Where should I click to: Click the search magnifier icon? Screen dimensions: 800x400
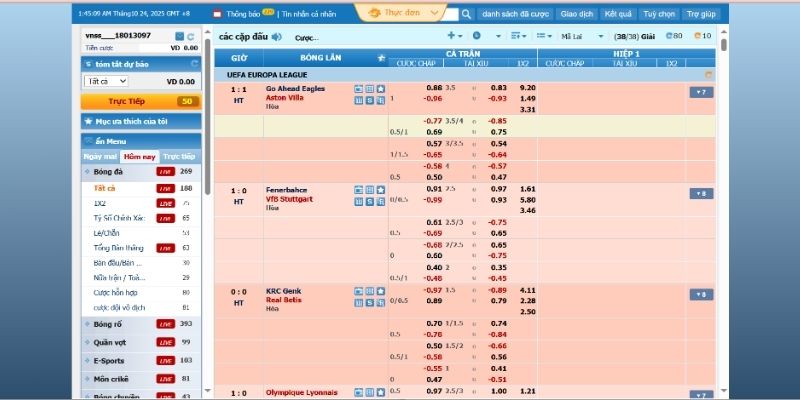coord(466,15)
